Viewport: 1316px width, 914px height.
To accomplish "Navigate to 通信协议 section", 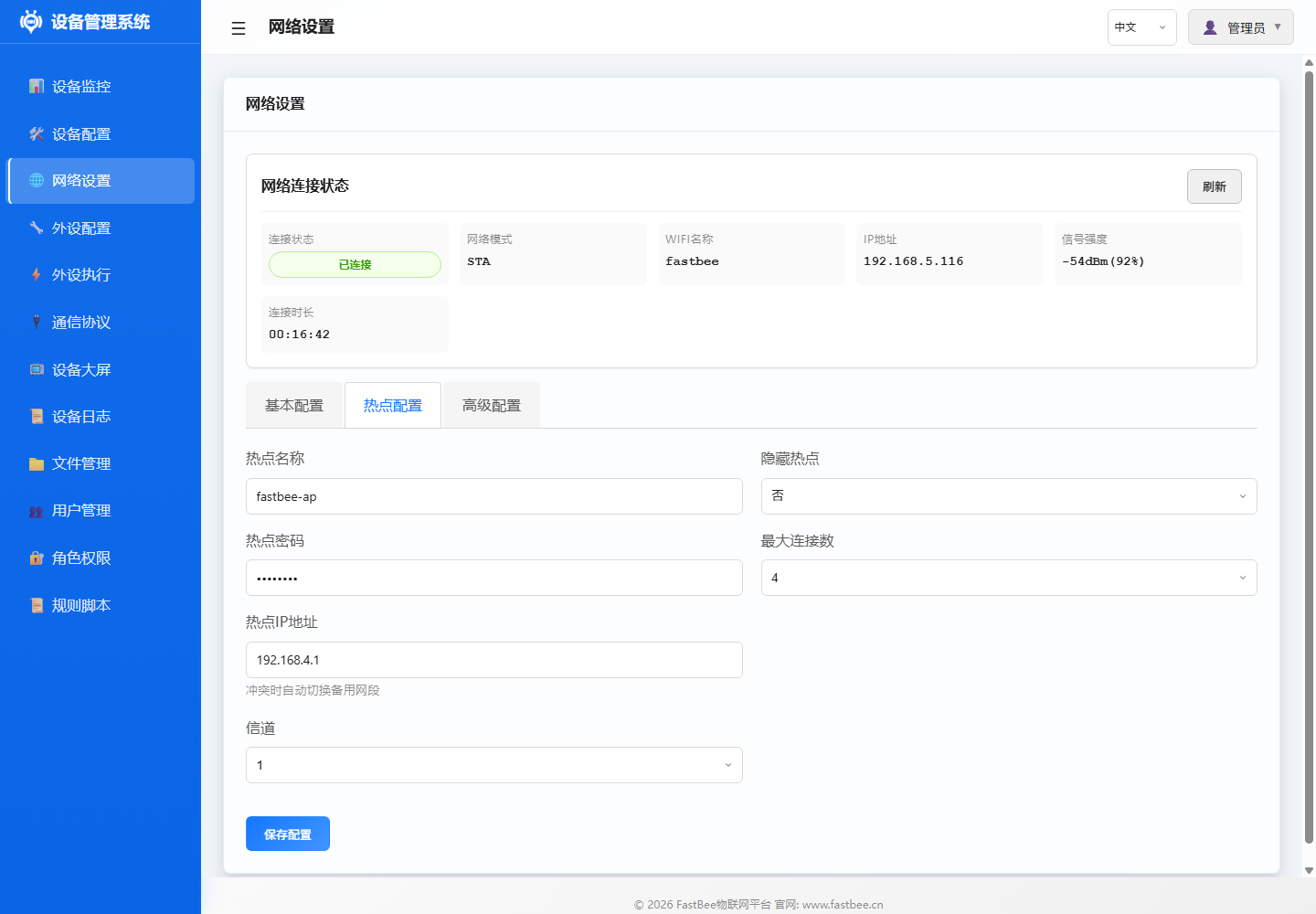I will pos(101,322).
